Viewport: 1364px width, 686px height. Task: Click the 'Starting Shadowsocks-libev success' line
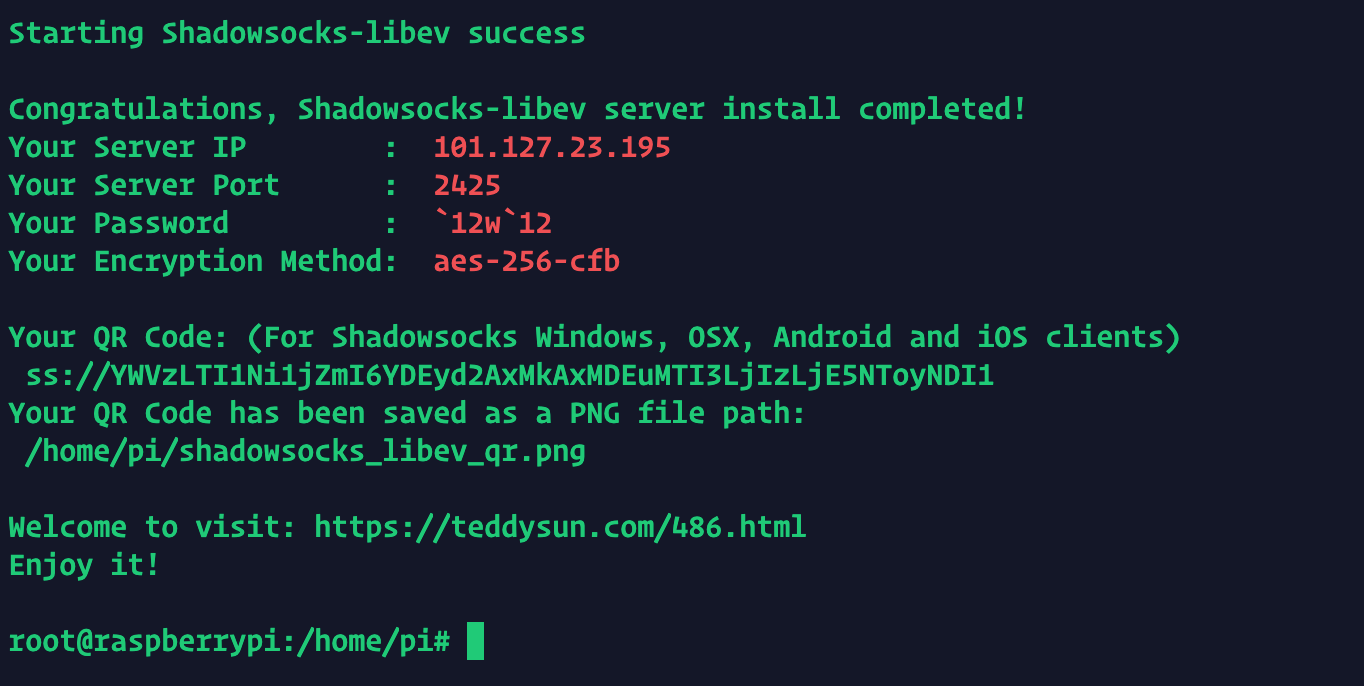pos(297,34)
